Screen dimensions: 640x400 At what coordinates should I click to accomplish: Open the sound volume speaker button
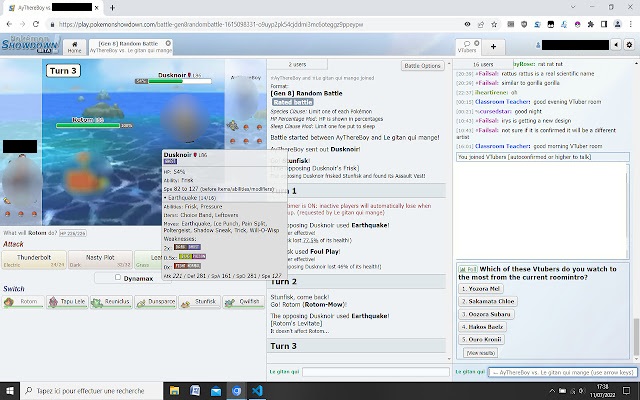tap(616, 45)
